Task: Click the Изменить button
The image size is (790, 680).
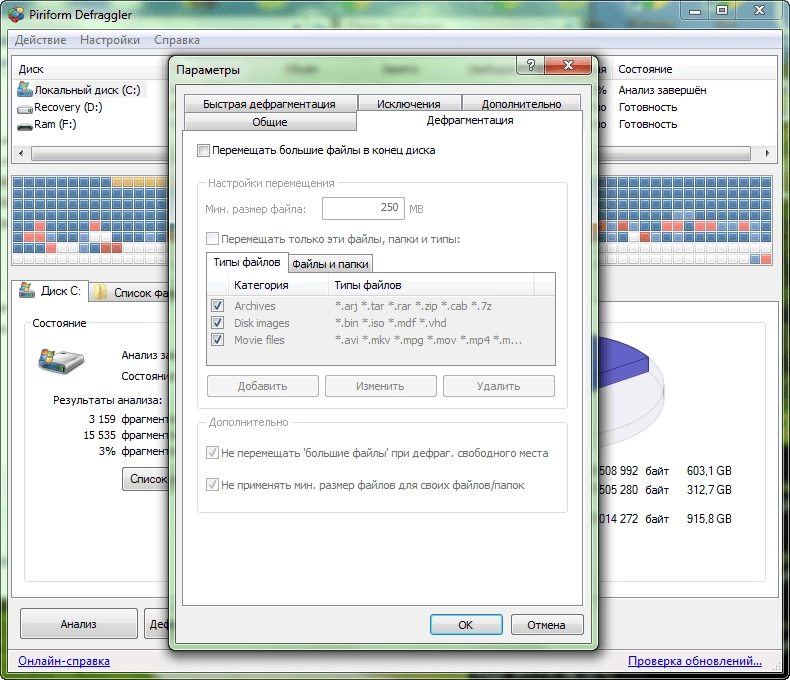Action: click(380, 386)
